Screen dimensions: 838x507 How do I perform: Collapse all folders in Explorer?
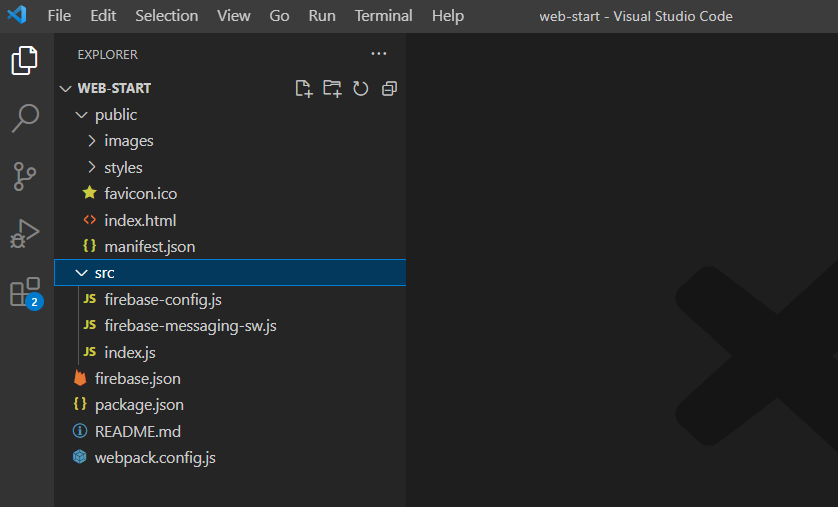click(389, 88)
